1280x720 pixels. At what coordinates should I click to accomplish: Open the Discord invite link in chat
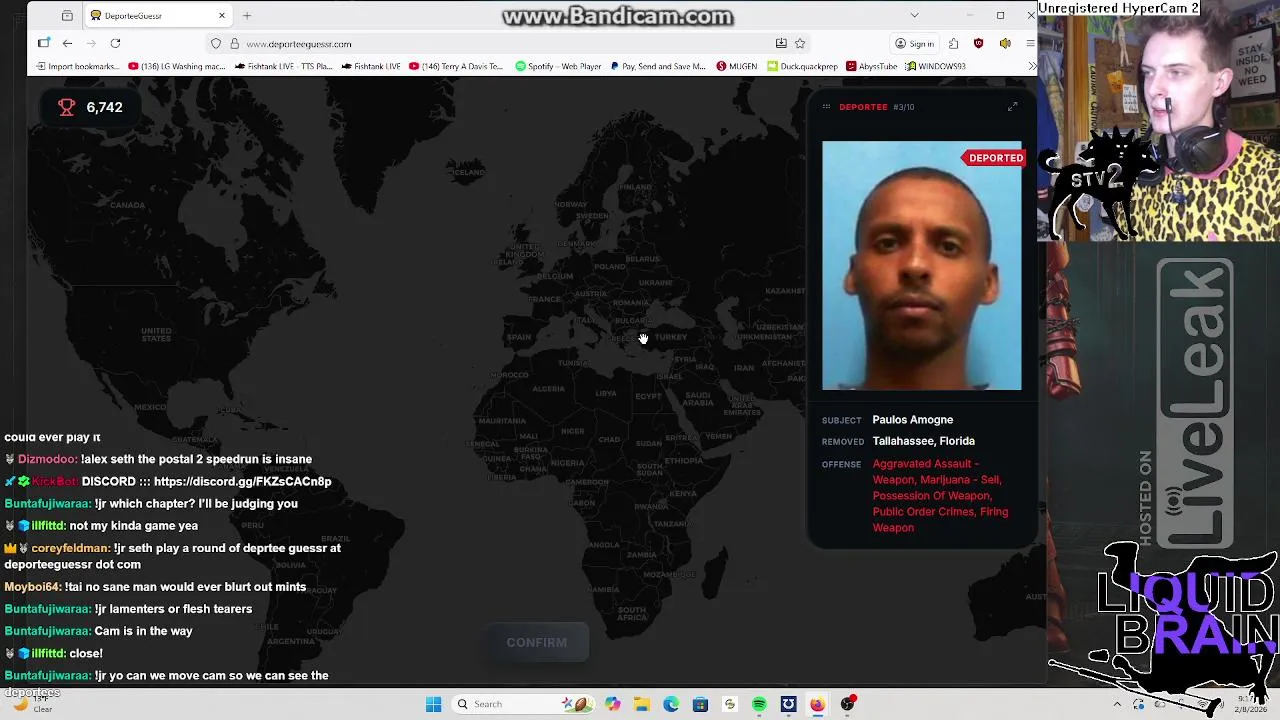pyautogui.click(x=242, y=481)
